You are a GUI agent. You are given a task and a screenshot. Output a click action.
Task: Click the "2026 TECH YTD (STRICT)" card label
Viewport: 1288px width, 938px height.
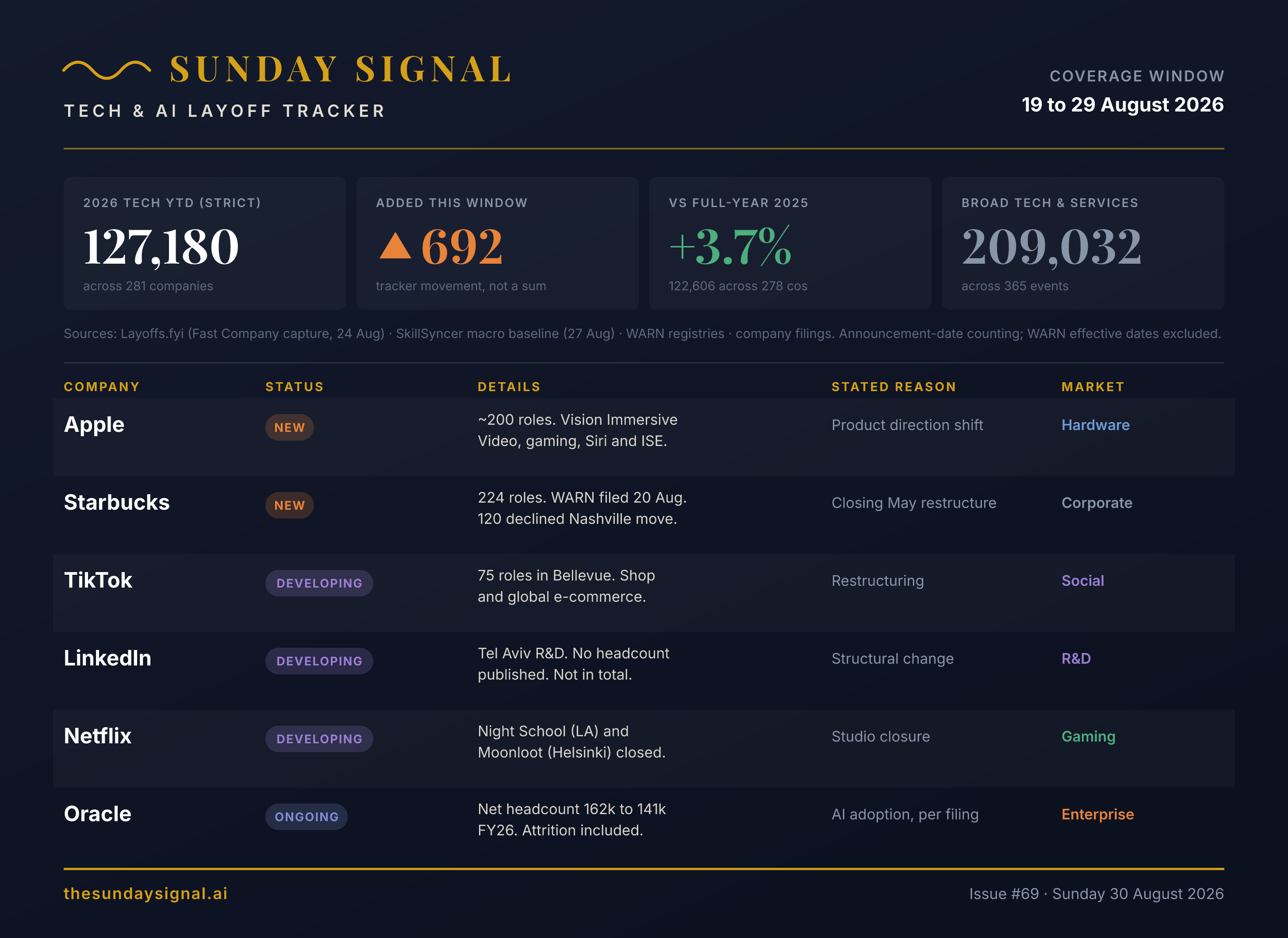(x=172, y=203)
